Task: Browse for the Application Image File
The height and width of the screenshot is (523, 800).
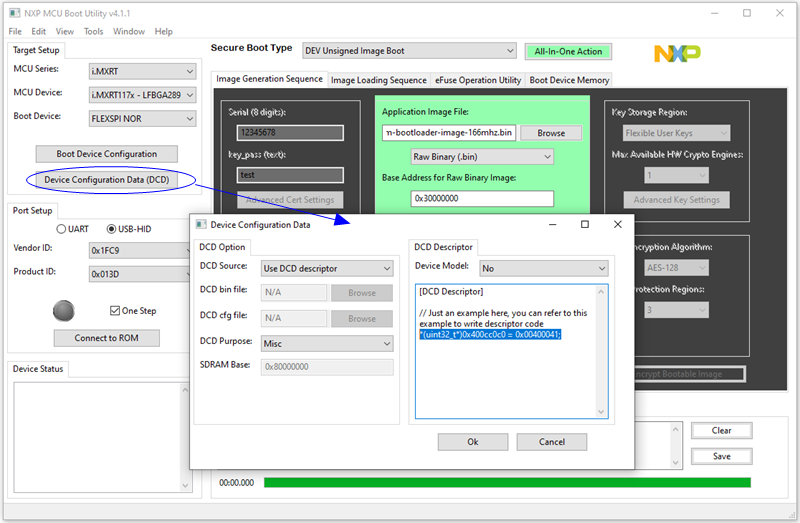Action: pos(551,133)
